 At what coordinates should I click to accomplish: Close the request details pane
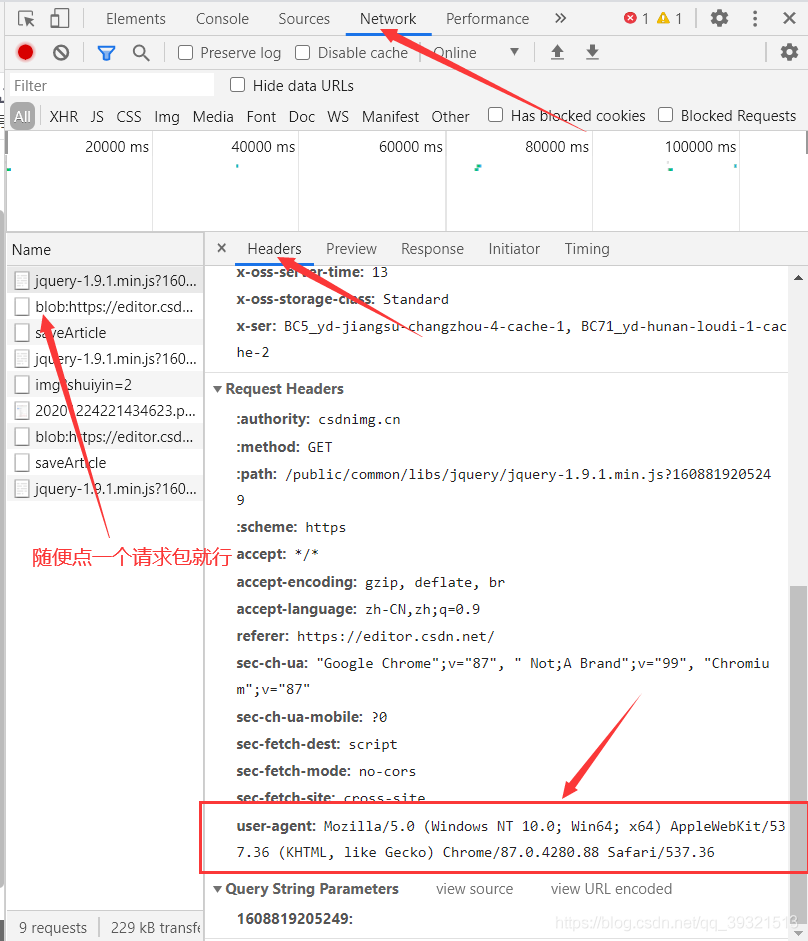coord(222,248)
